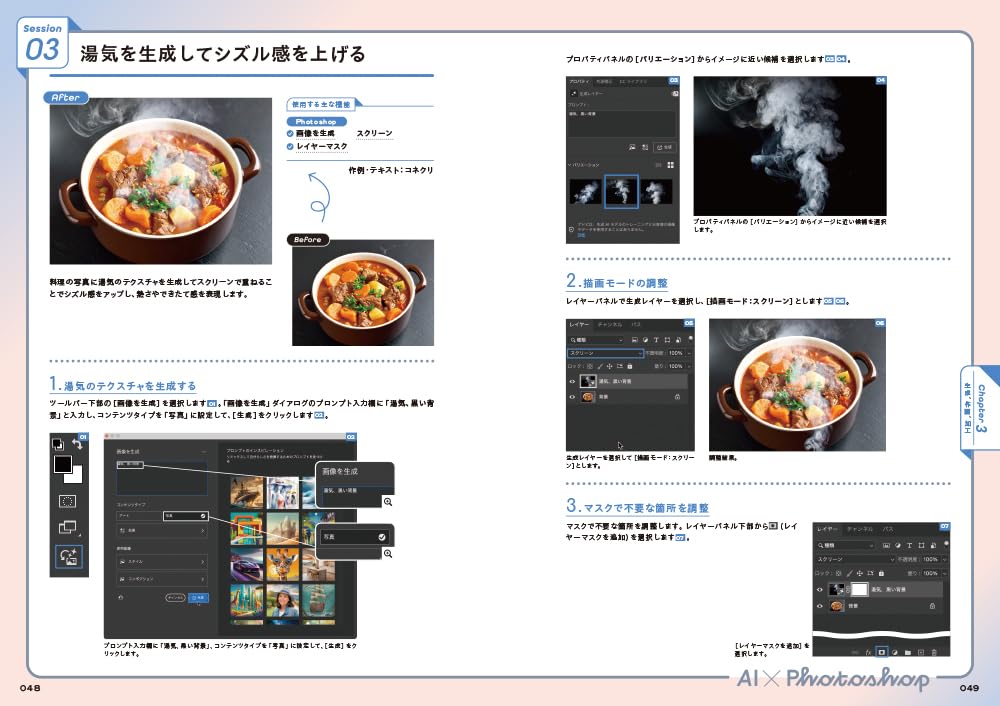This screenshot has height=706, width=1000.
Task: Click prompt text field in Generate Image dialog
Action: 162,477
